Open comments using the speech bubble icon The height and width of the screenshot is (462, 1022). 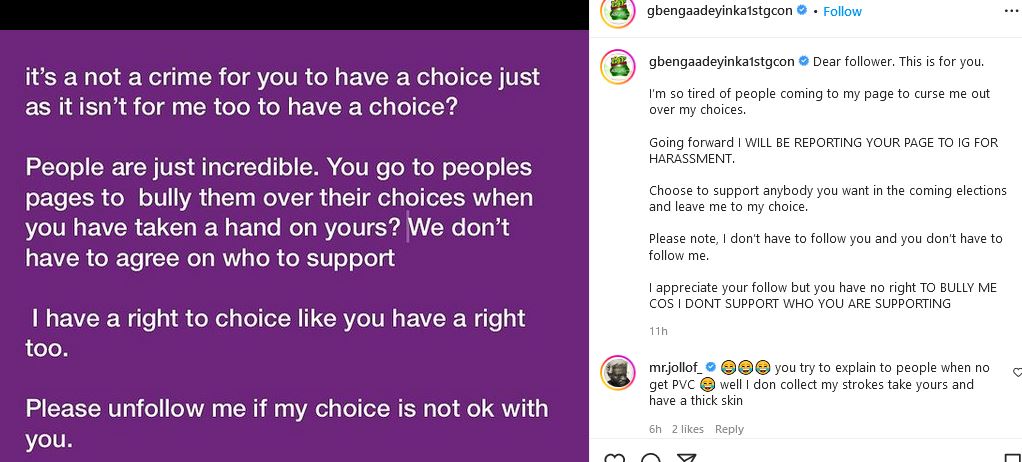[650, 459]
